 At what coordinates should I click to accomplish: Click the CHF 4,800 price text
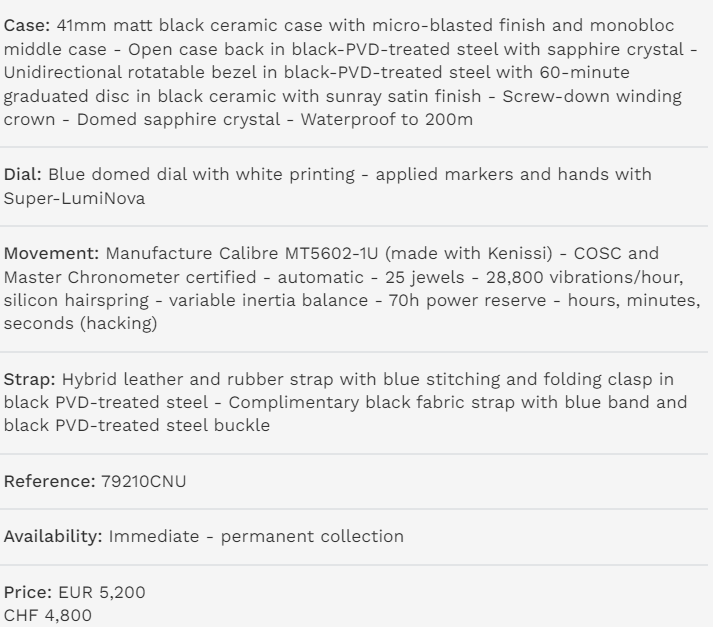point(48,615)
